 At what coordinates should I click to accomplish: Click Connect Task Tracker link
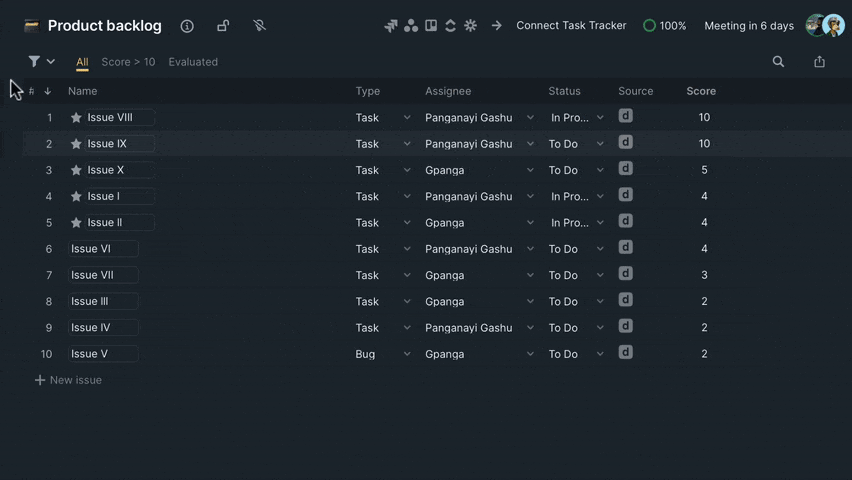pos(571,26)
